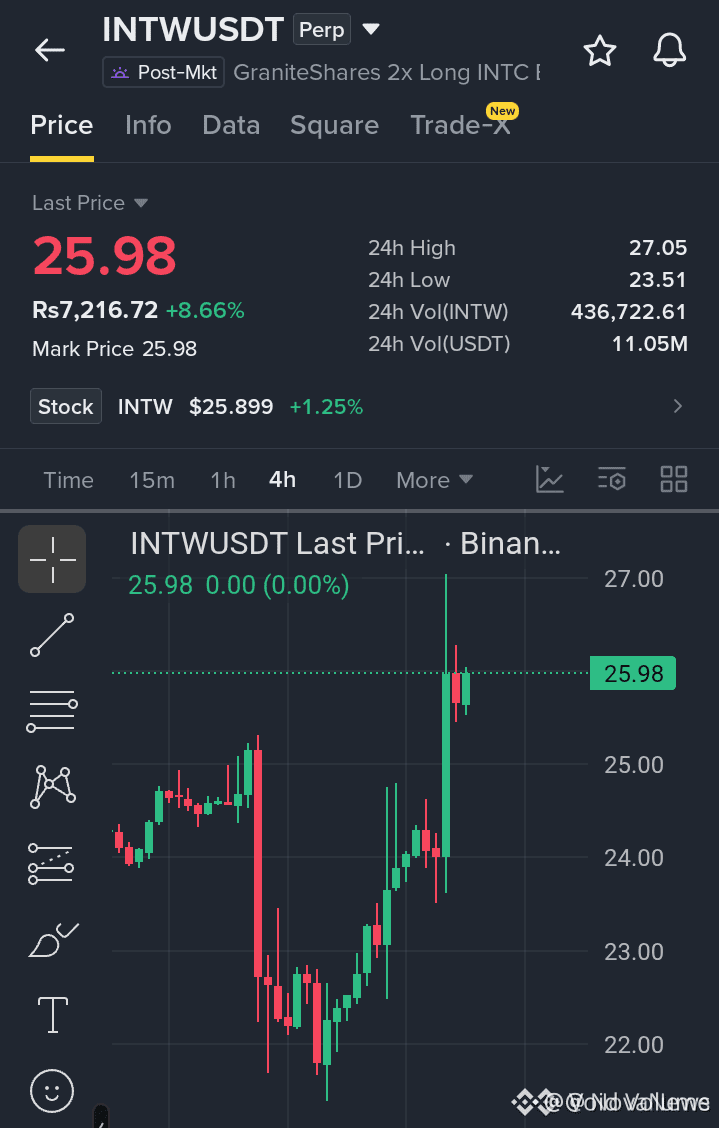Expand the Last Price dropdown
Image resolution: width=719 pixels, height=1128 pixels.
(141, 203)
